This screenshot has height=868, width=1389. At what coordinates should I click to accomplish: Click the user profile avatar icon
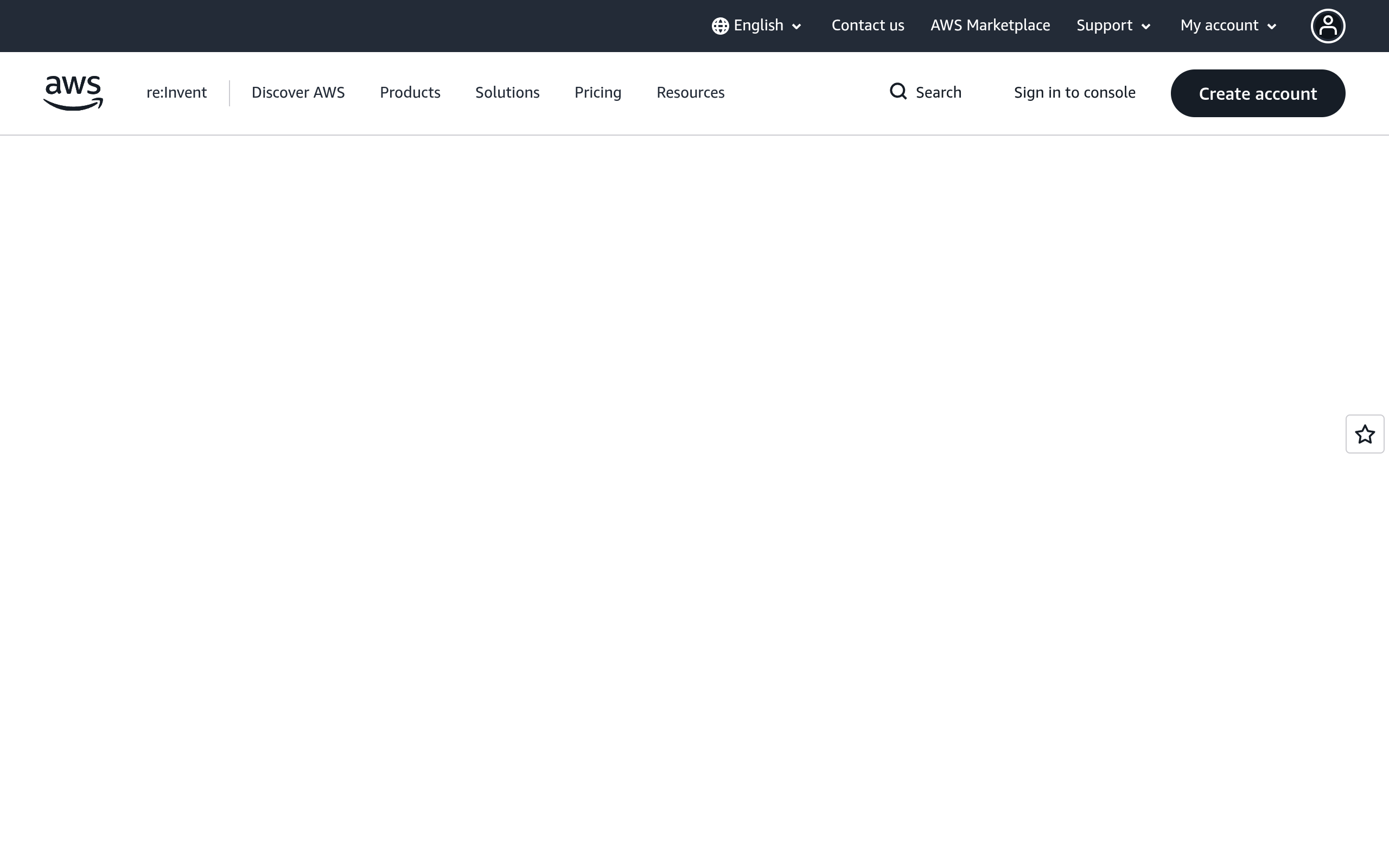pos(1328,26)
